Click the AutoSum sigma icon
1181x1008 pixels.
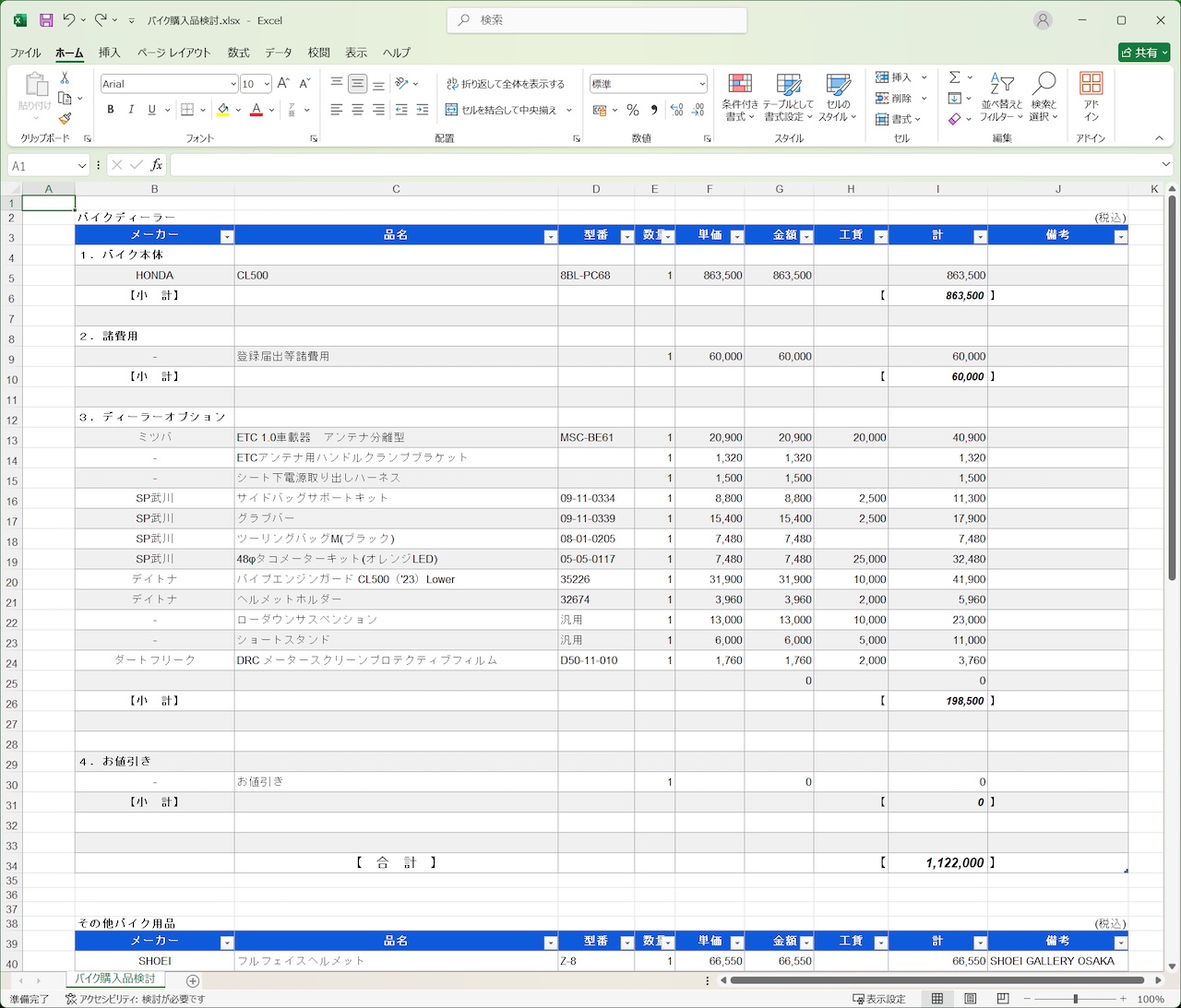point(955,77)
